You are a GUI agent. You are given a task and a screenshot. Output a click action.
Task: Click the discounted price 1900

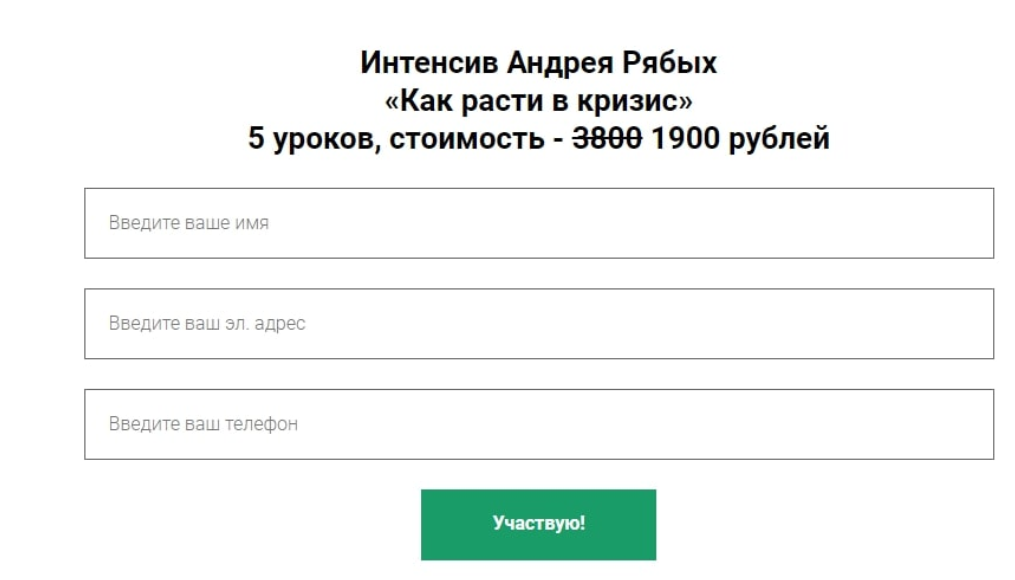point(685,139)
